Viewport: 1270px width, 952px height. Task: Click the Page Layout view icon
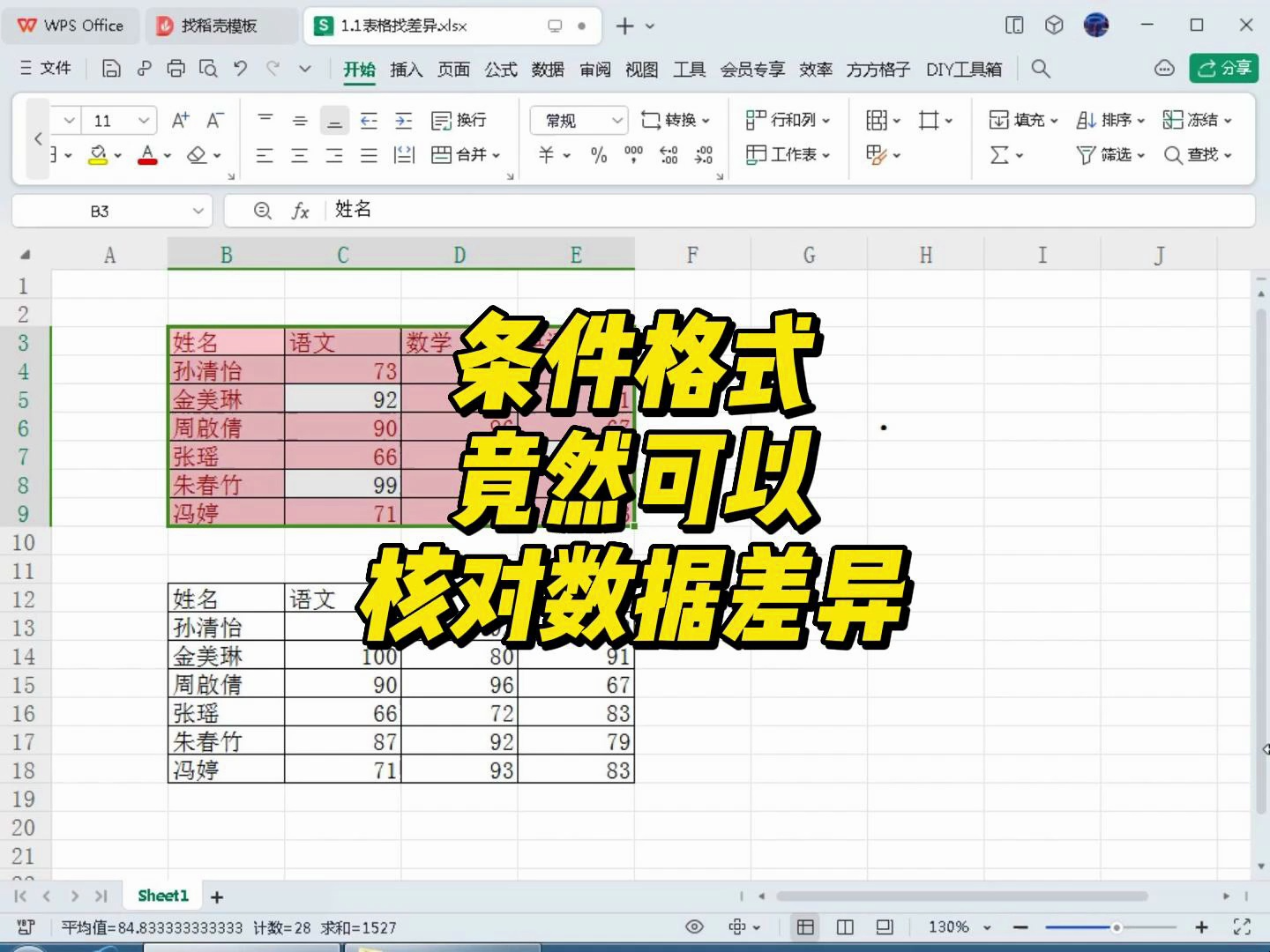point(885,926)
